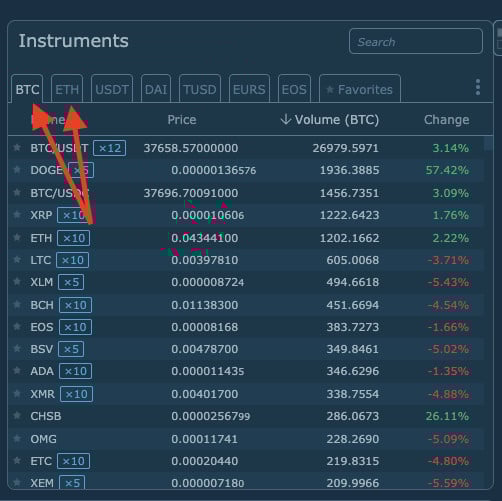Mark XRP as a favorite
The width and height of the screenshot is (502, 501).
[x=17, y=215]
